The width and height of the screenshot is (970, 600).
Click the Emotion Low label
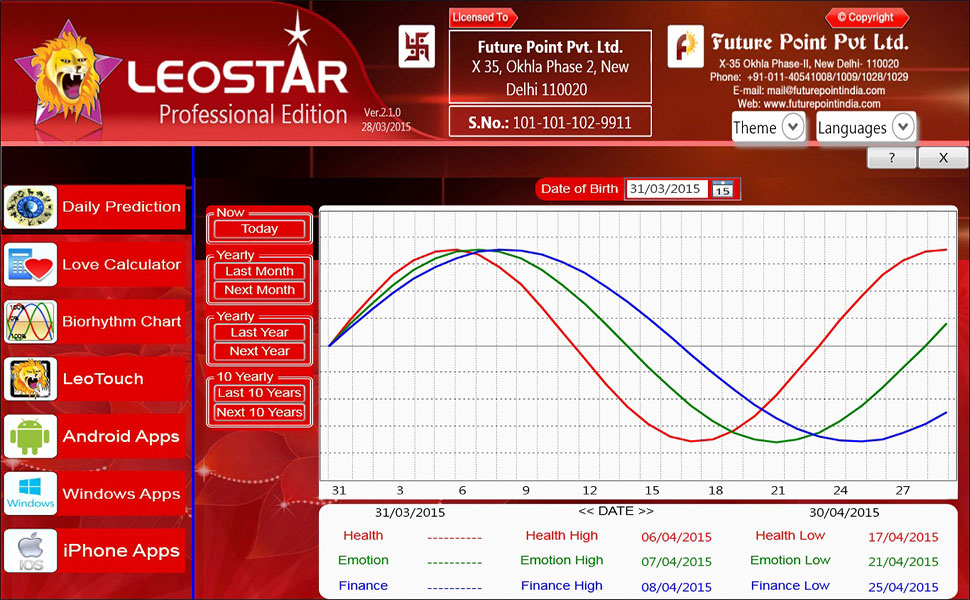[x=790, y=560]
